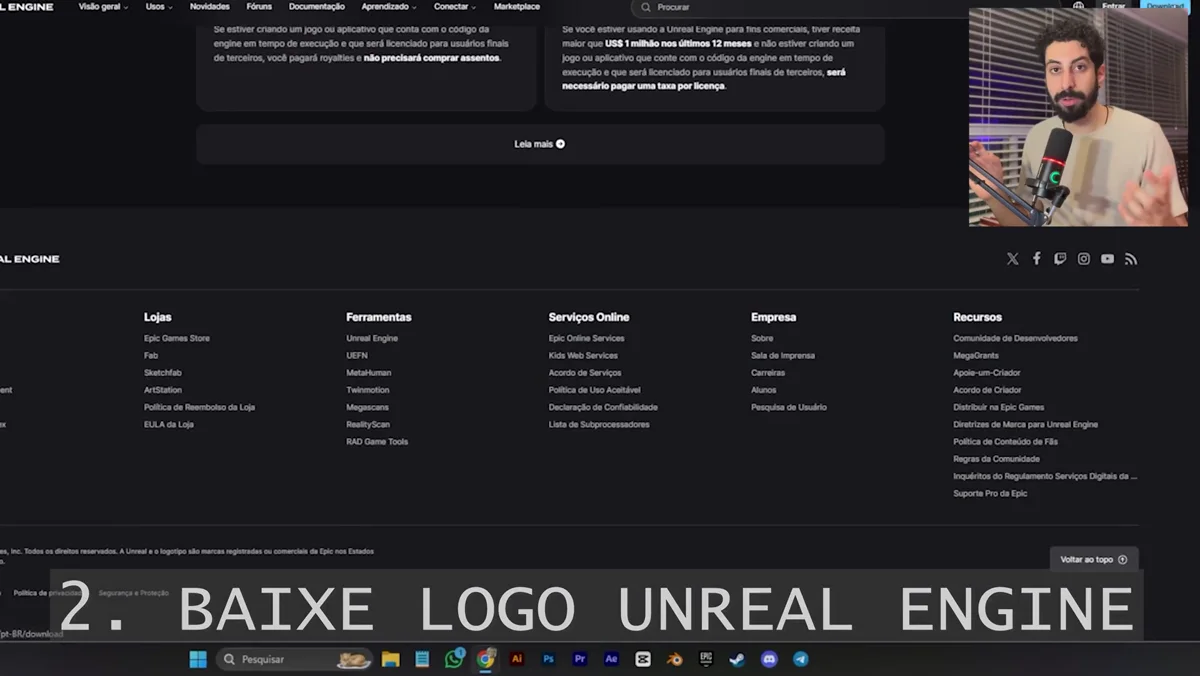The image size is (1200, 676).
Task: Expand the Conectar menu
Action: (452, 5)
